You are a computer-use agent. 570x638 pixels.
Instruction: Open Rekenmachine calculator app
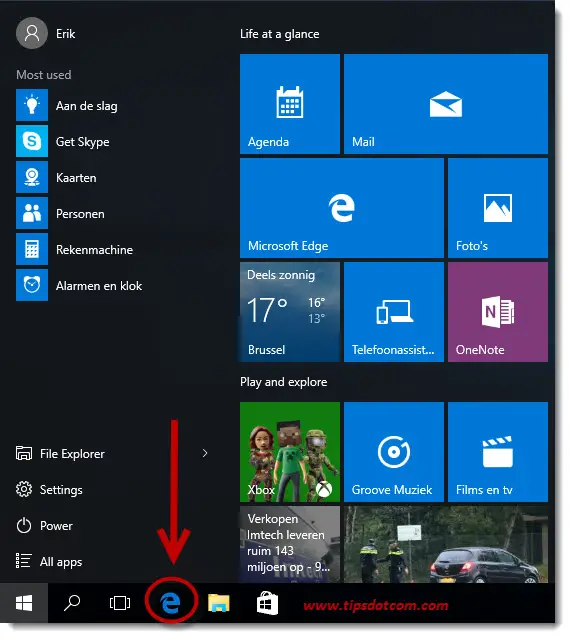(75, 249)
